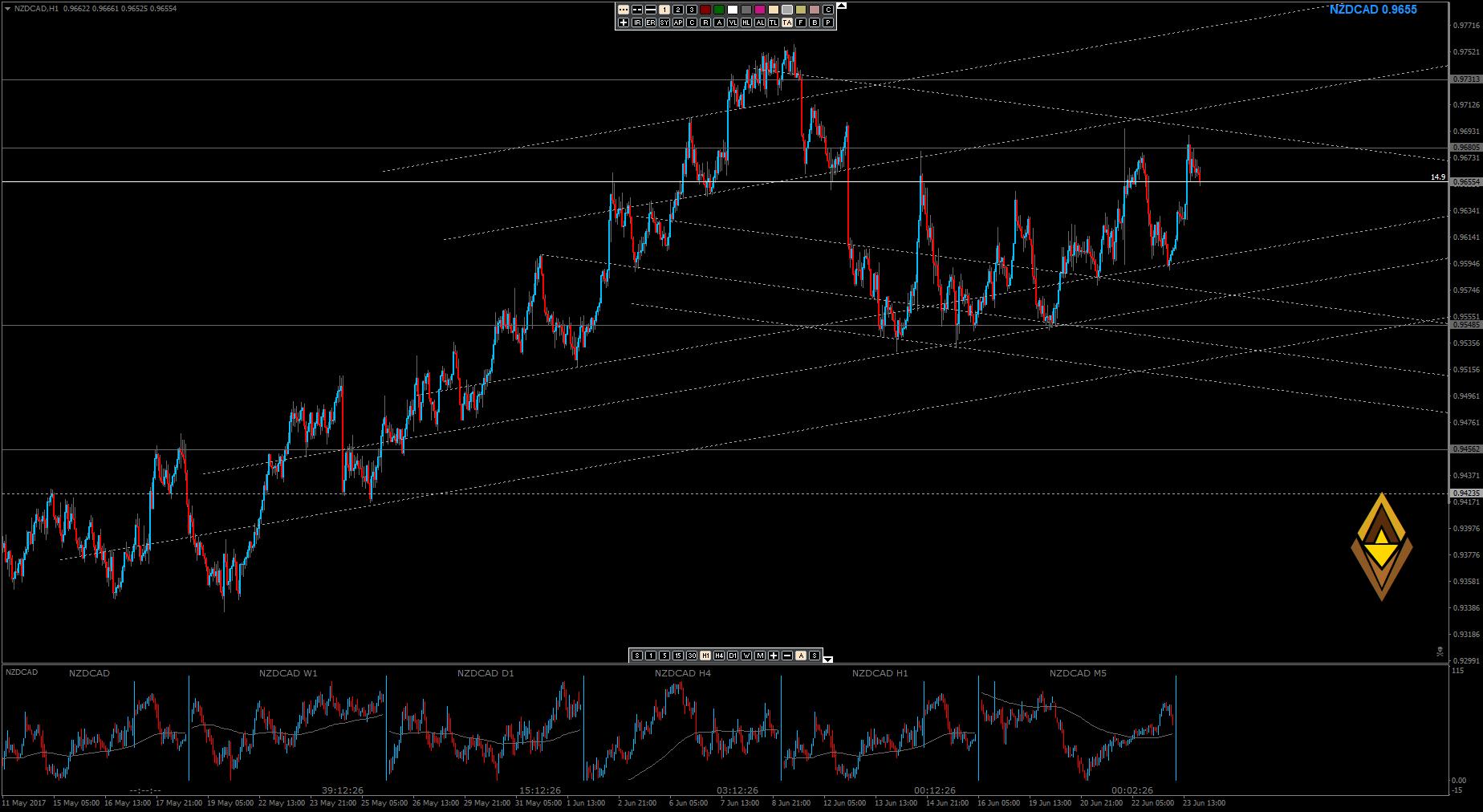
Task: Select the TL trendline tool
Action: click(x=774, y=22)
